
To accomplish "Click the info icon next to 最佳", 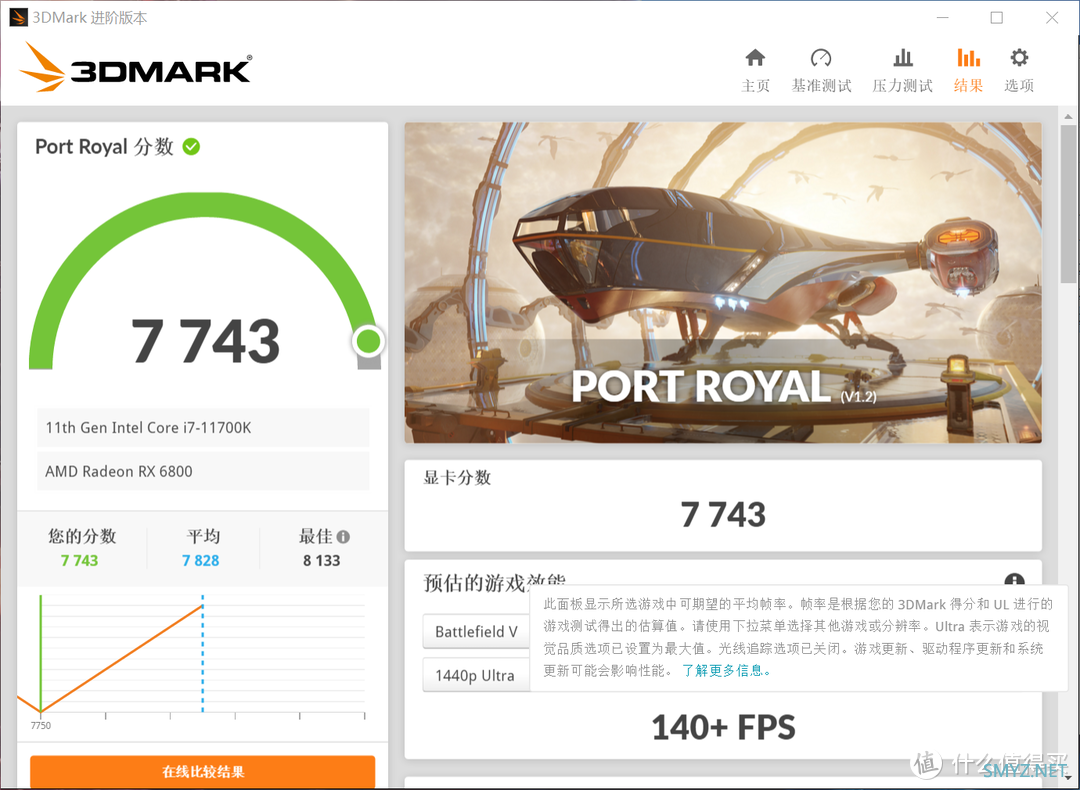I will (343, 537).
